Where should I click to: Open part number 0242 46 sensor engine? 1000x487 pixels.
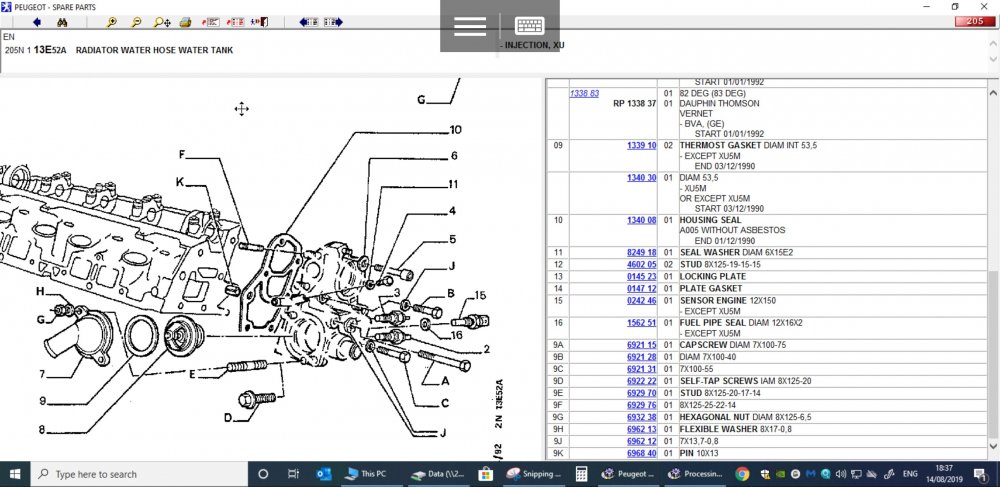pyautogui.click(x=642, y=300)
